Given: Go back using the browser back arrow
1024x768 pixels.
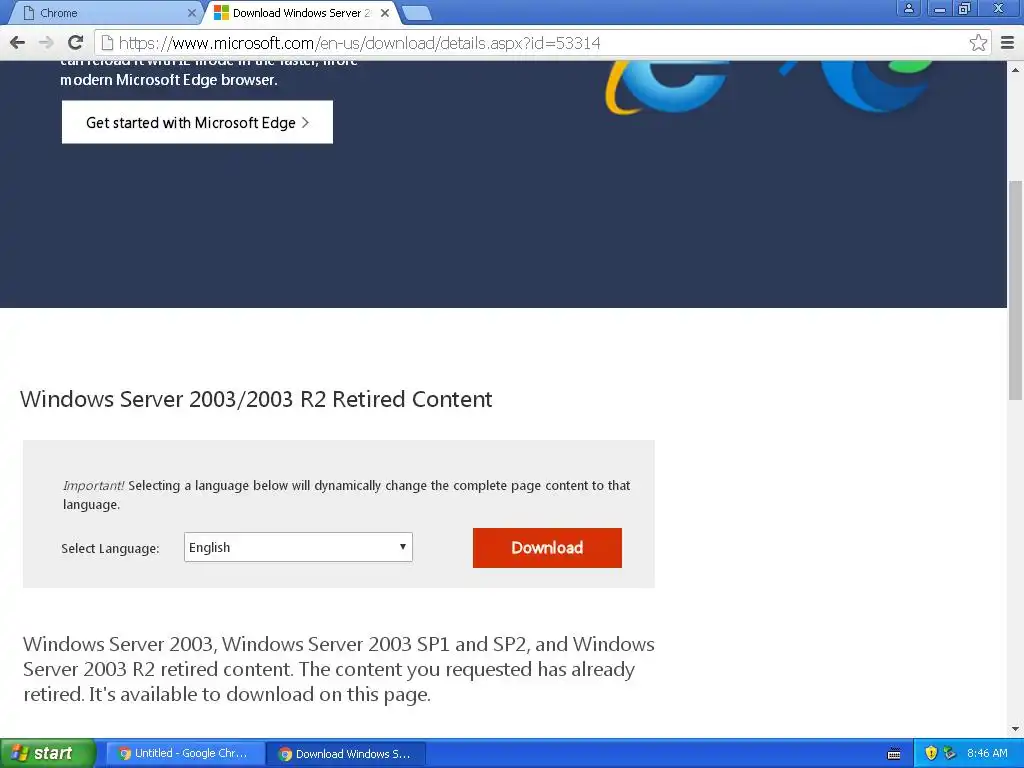Looking at the screenshot, I should coord(18,43).
